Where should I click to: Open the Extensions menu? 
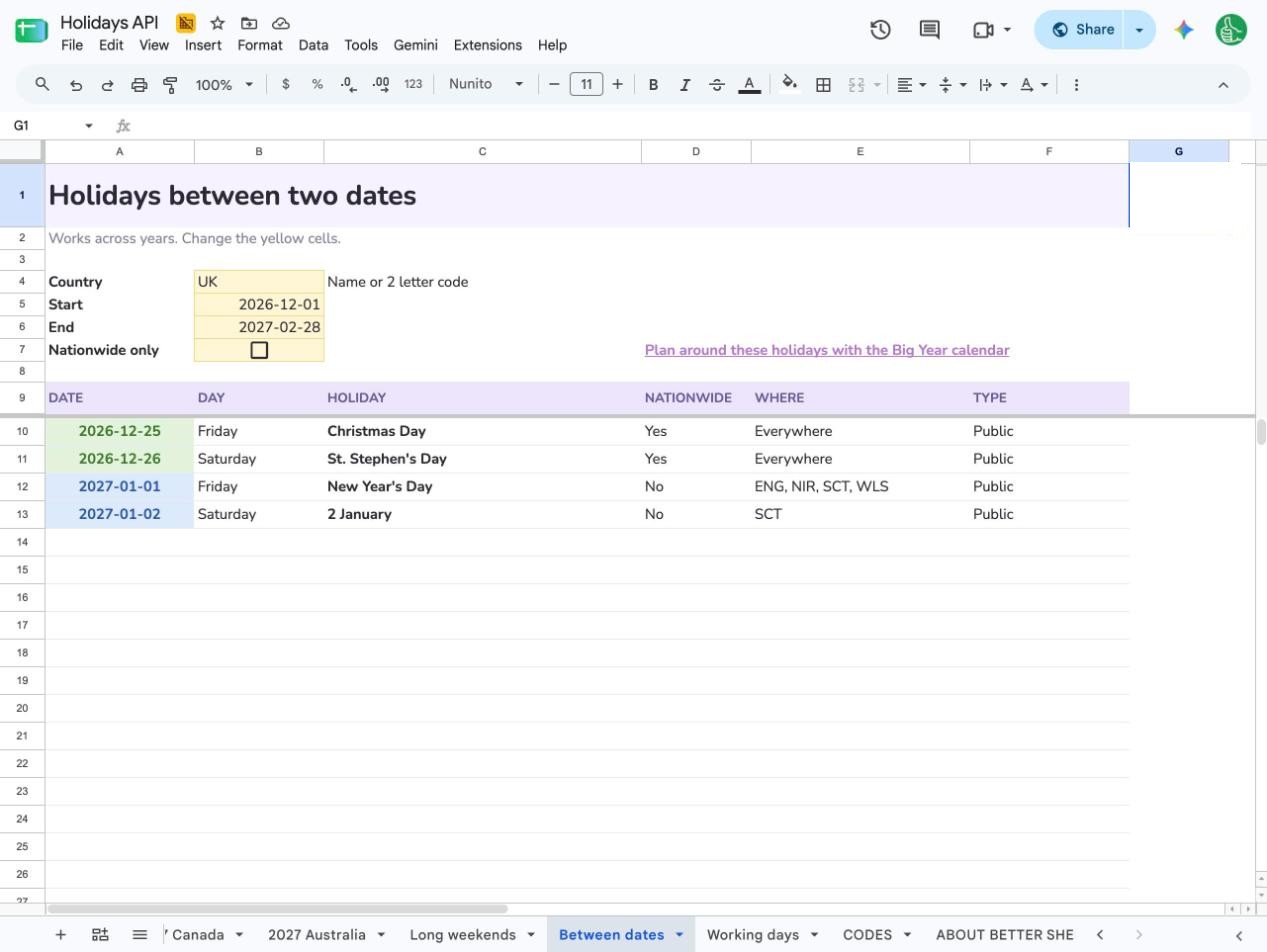pyautogui.click(x=488, y=45)
